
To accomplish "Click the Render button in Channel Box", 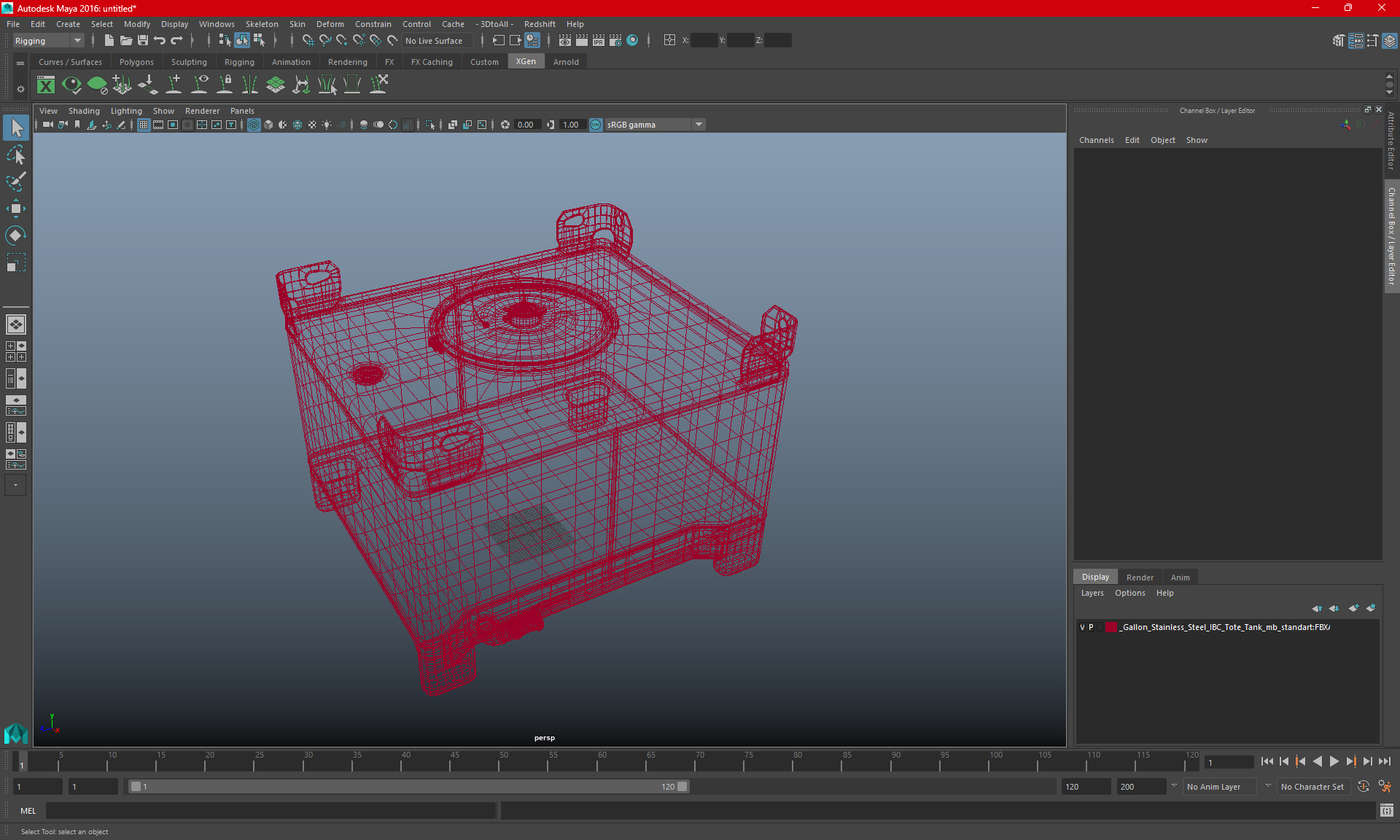I will click(x=1140, y=576).
